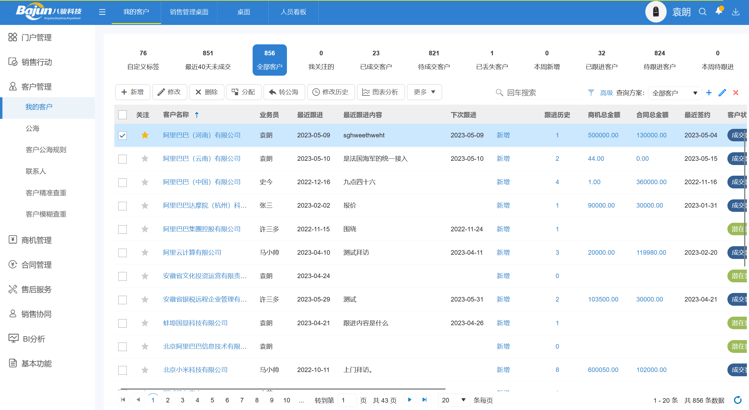
Task: Click the 转公海 button
Action: click(x=284, y=92)
